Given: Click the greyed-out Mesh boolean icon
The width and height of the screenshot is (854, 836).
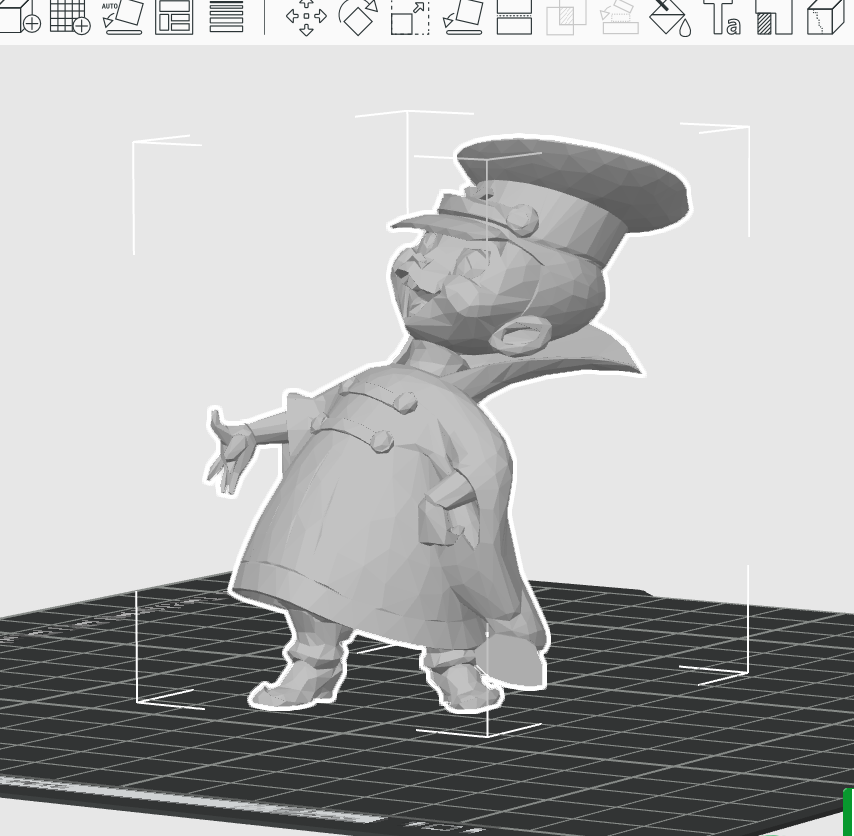Looking at the screenshot, I should (566, 17).
